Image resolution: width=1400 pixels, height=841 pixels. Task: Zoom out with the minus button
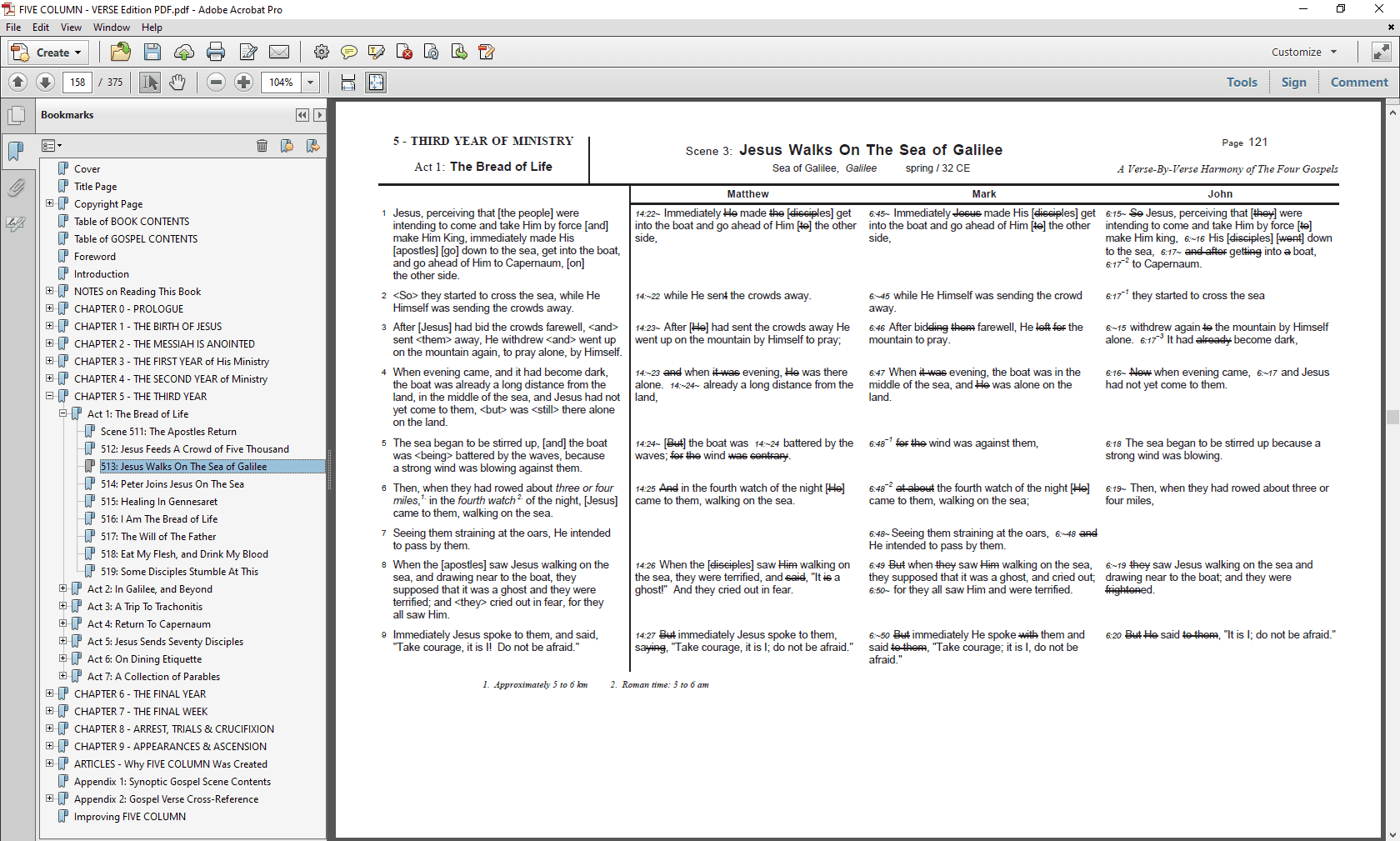point(217,83)
